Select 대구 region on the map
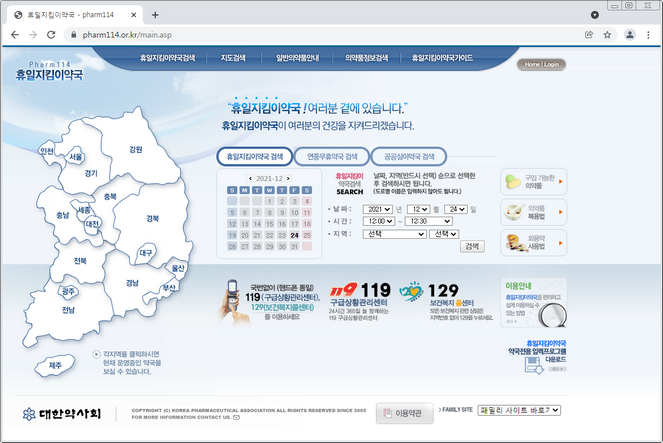This screenshot has height=443, width=663. 146,253
